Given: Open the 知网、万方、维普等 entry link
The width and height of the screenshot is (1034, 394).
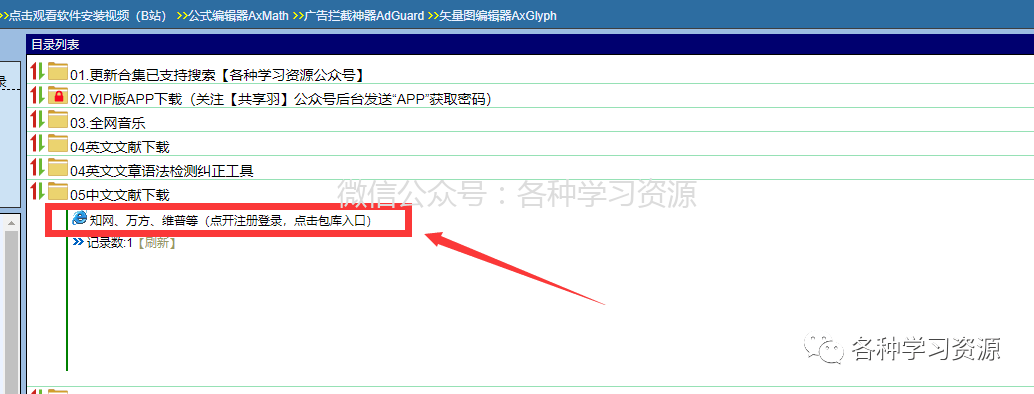Looking at the screenshot, I should (x=231, y=221).
